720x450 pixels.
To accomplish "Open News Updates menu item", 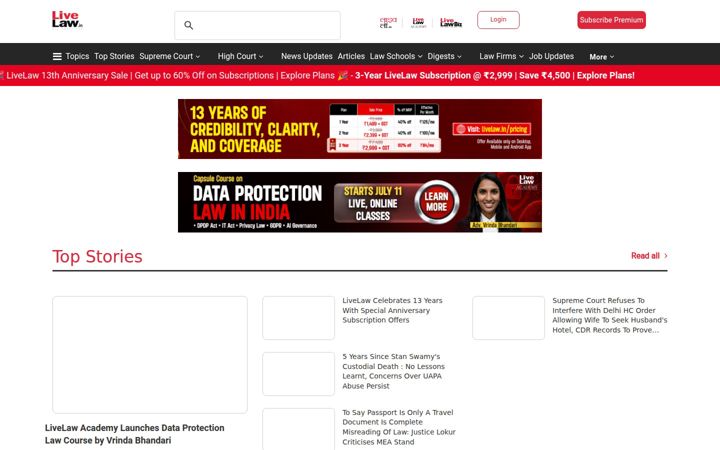I will click(x=307, y=56).
